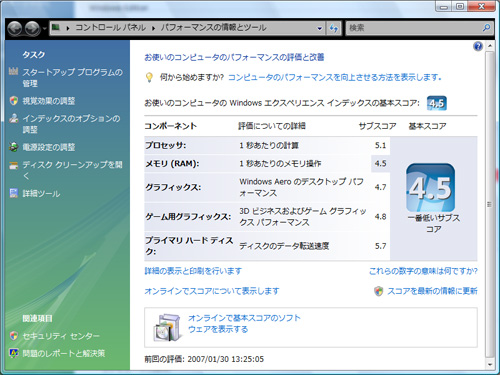The height and width of the screenshot is (375, 500).
Task: Click the コンポーネント column header
Action: pyautogui.click(x=170, y=126)
